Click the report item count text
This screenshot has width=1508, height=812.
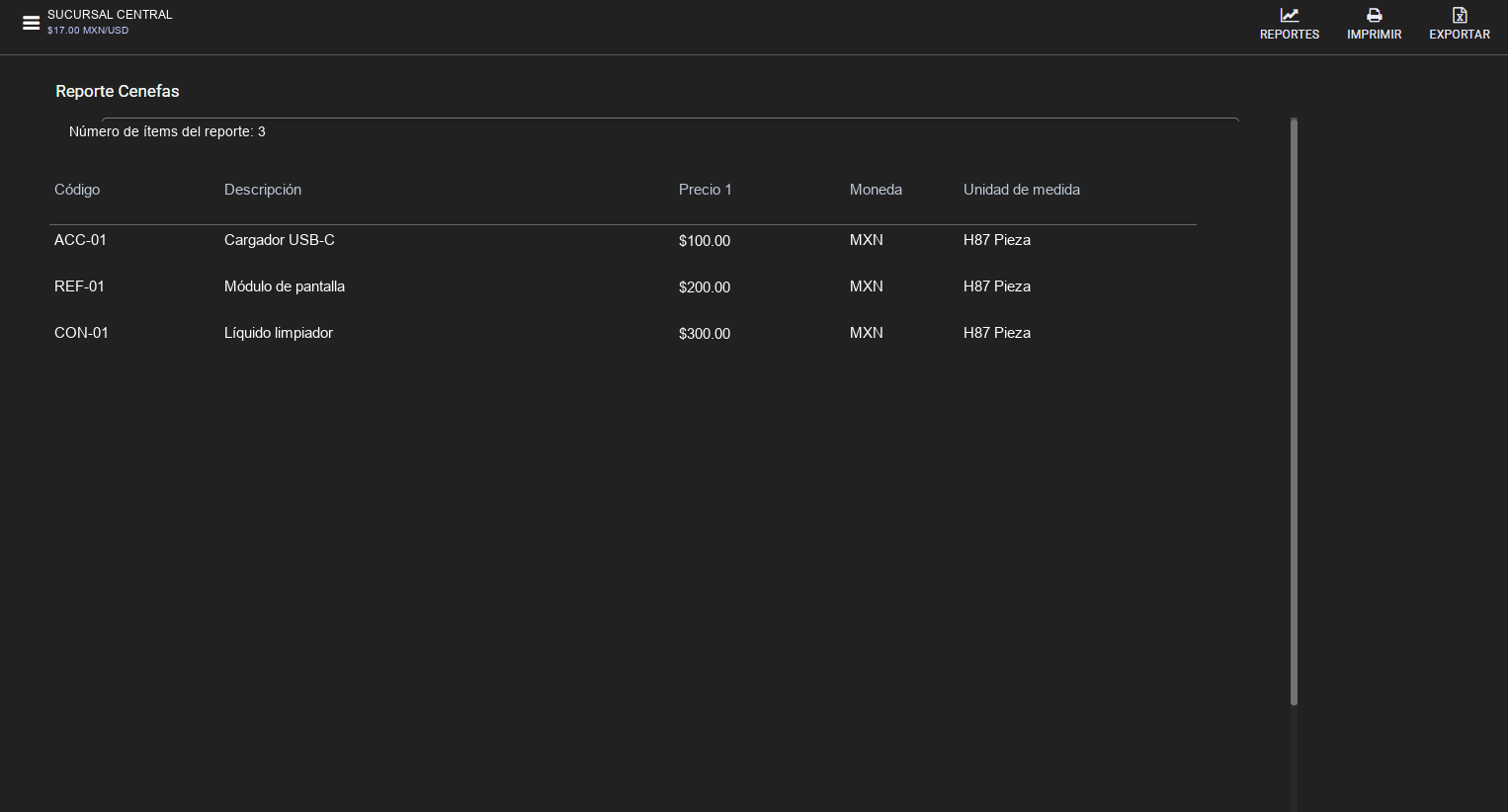[167, 131]
